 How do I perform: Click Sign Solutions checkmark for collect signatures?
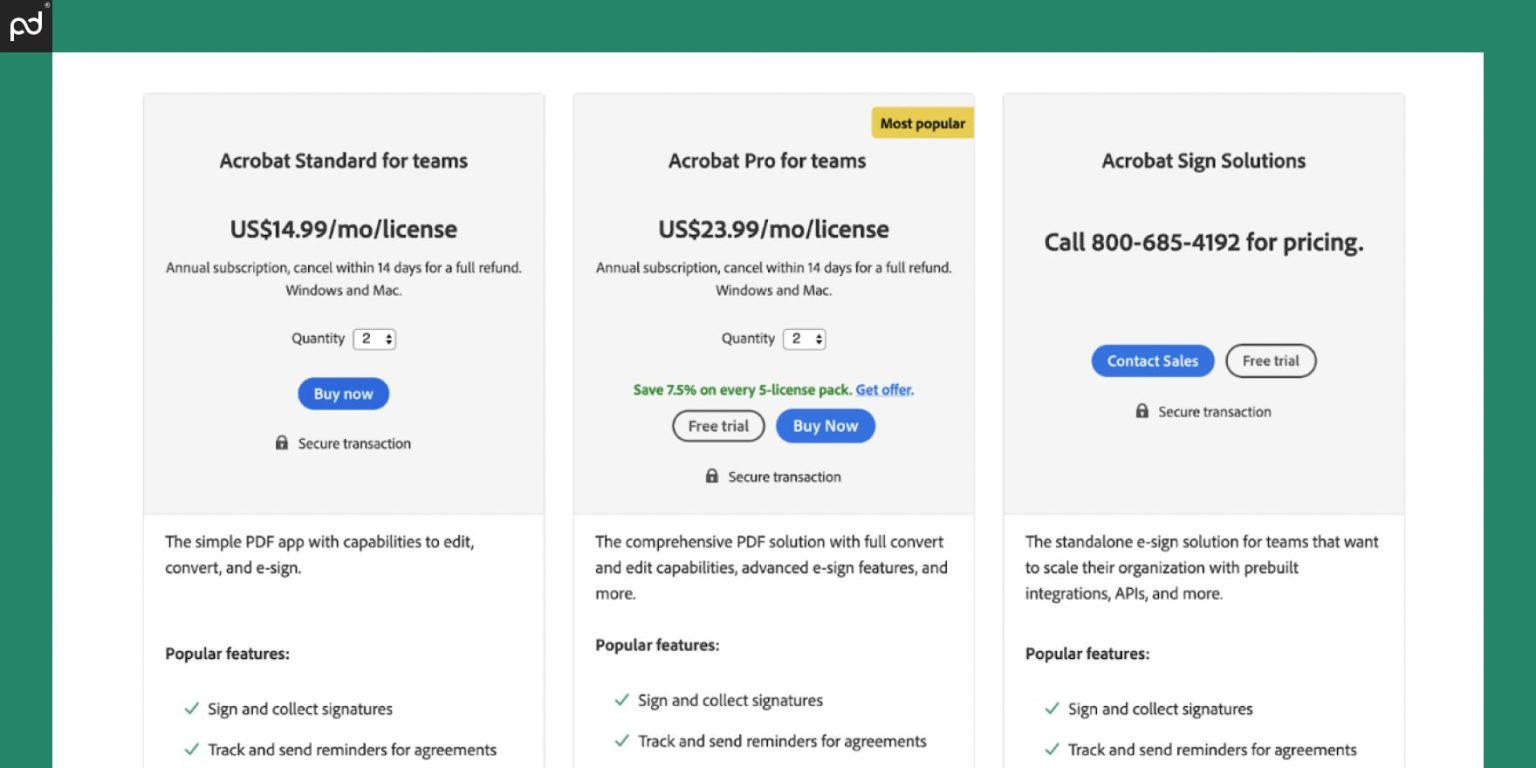(1051, 708)
